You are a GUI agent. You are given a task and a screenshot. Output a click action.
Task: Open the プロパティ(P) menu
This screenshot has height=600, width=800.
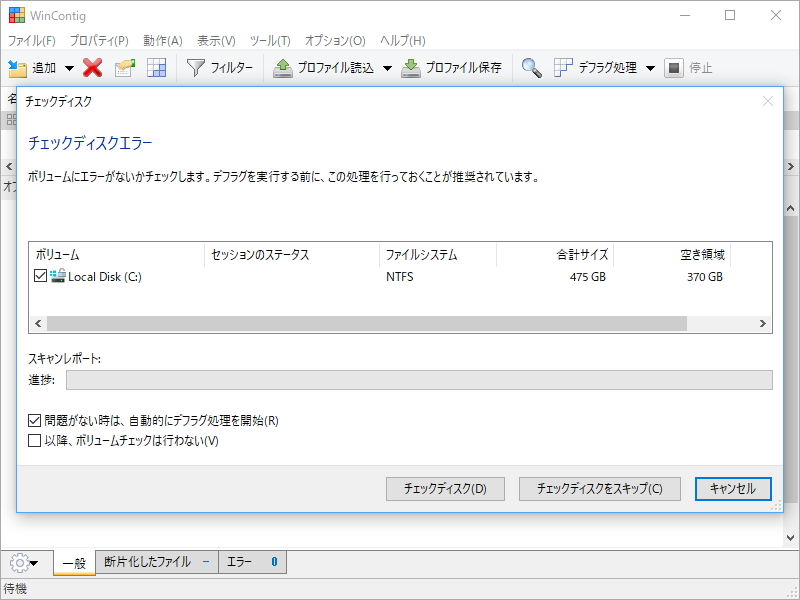(99, 40)
